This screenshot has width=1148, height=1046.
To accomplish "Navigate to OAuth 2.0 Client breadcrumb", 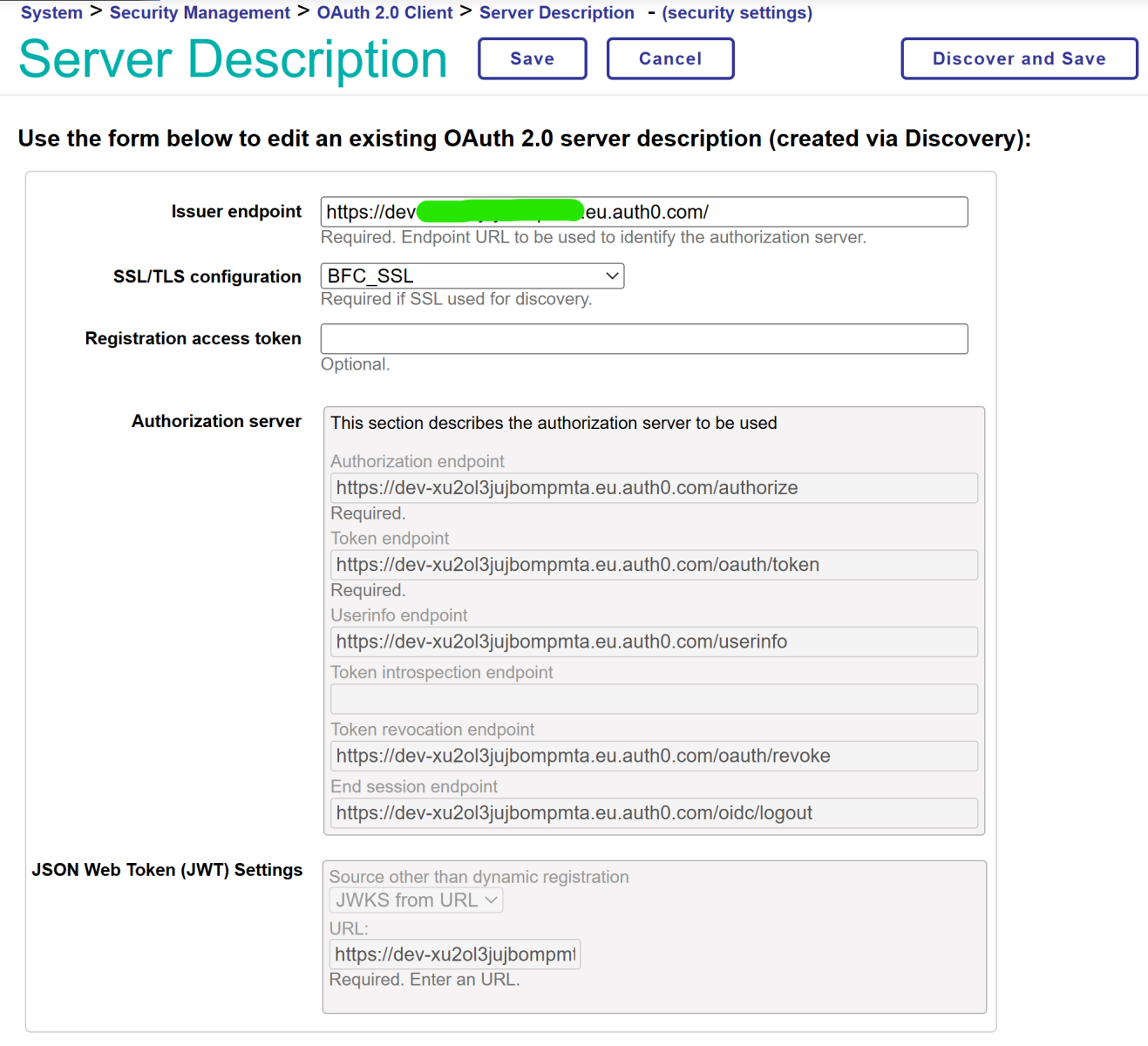I will click(x=384, y=13).
